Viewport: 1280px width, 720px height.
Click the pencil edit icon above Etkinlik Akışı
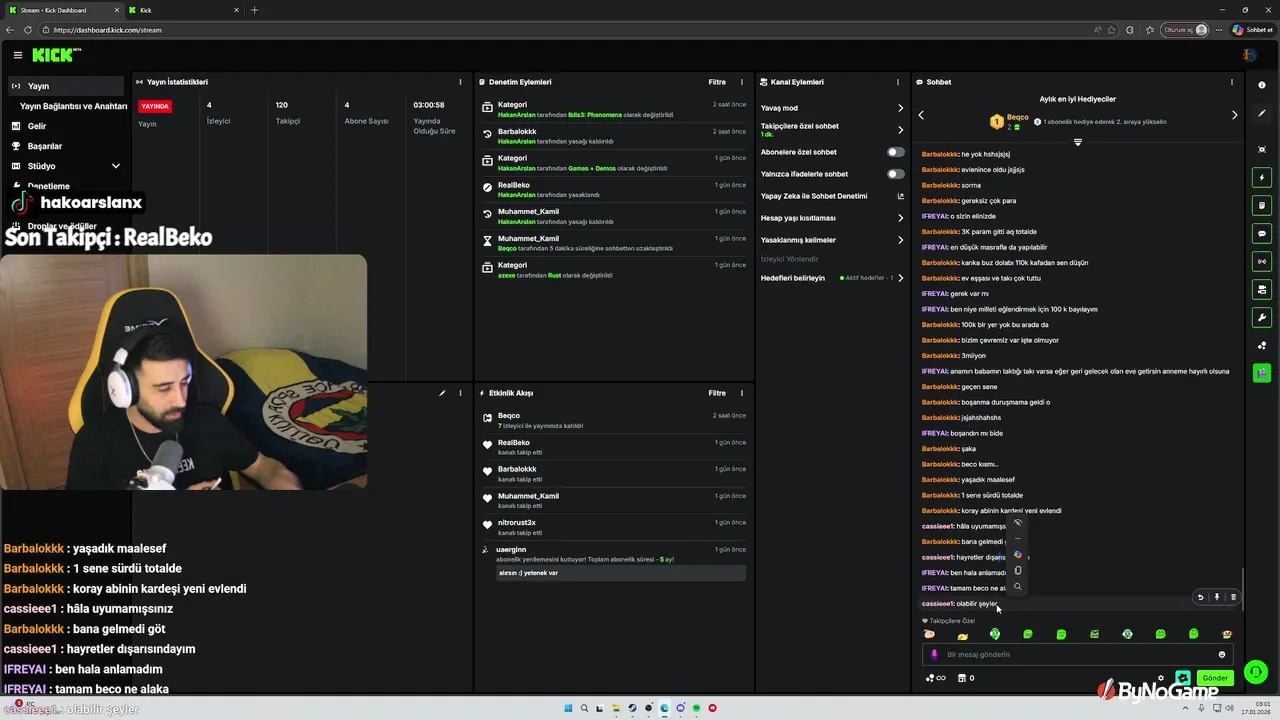pos(442,393)
